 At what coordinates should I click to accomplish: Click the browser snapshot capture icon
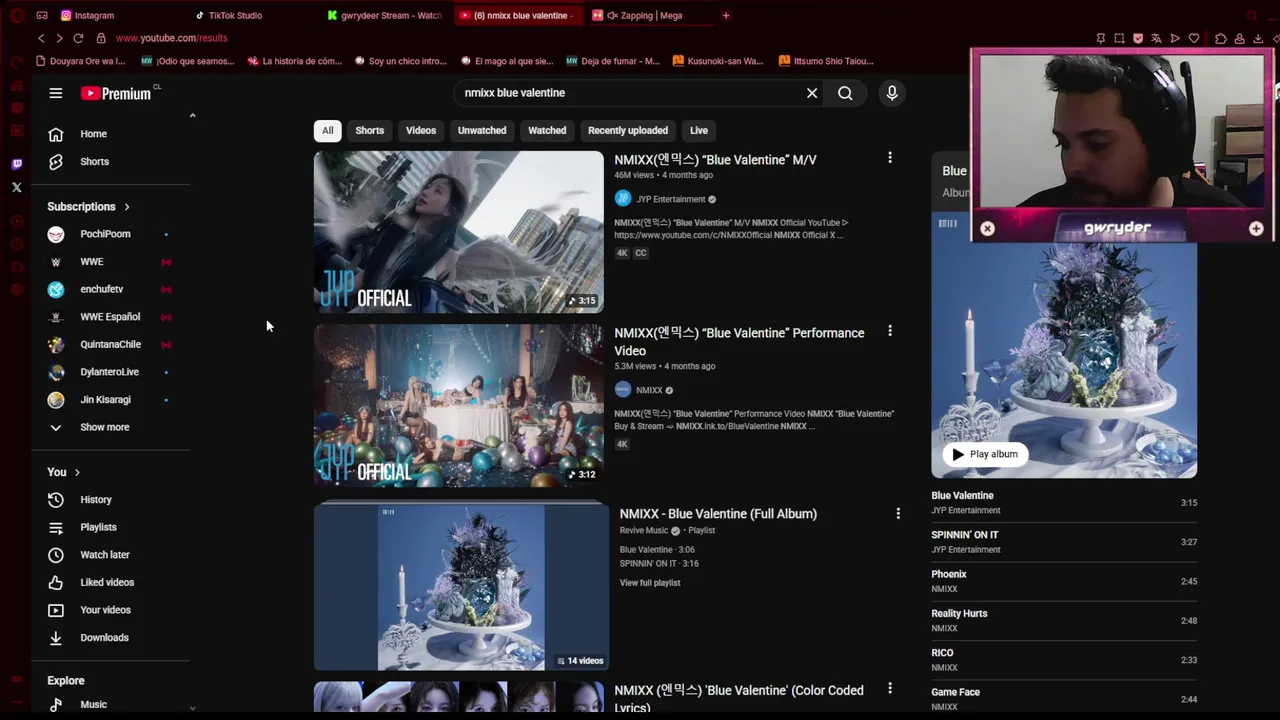[1119, 38]
